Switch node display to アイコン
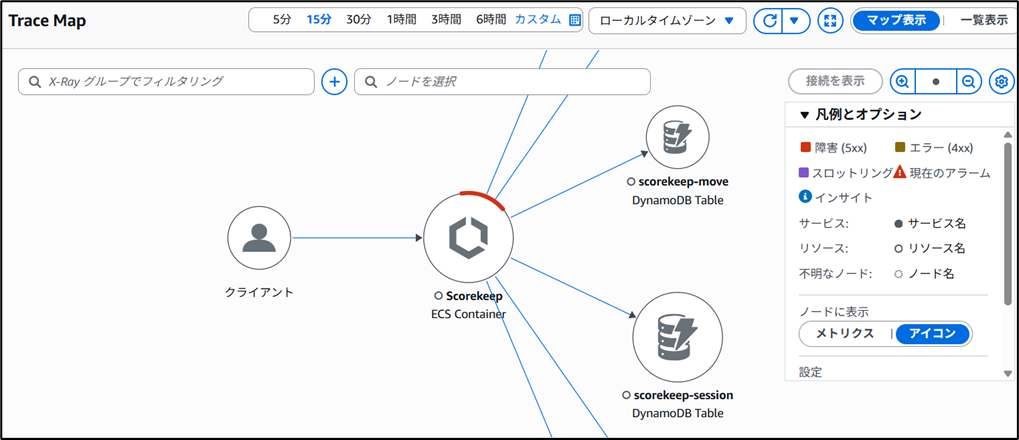1019x440 pixels. pyautogui.click(x=932, y=334)
